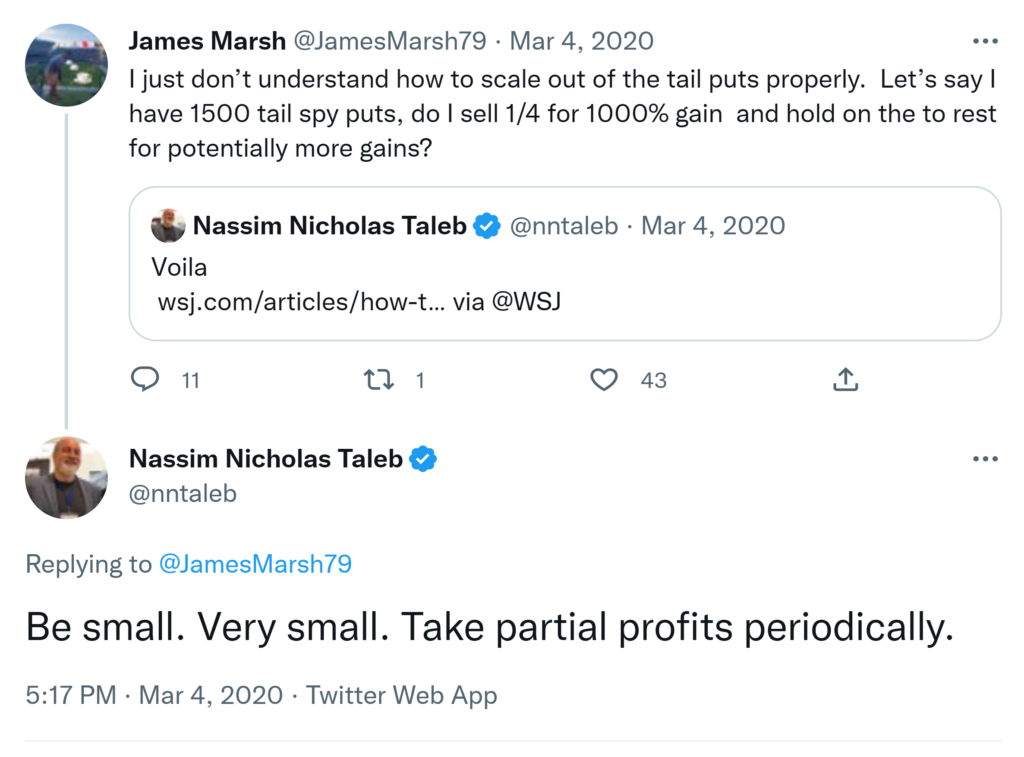
Task: Click verified badge beside Taleb's reply name
Action: point(424,459)
